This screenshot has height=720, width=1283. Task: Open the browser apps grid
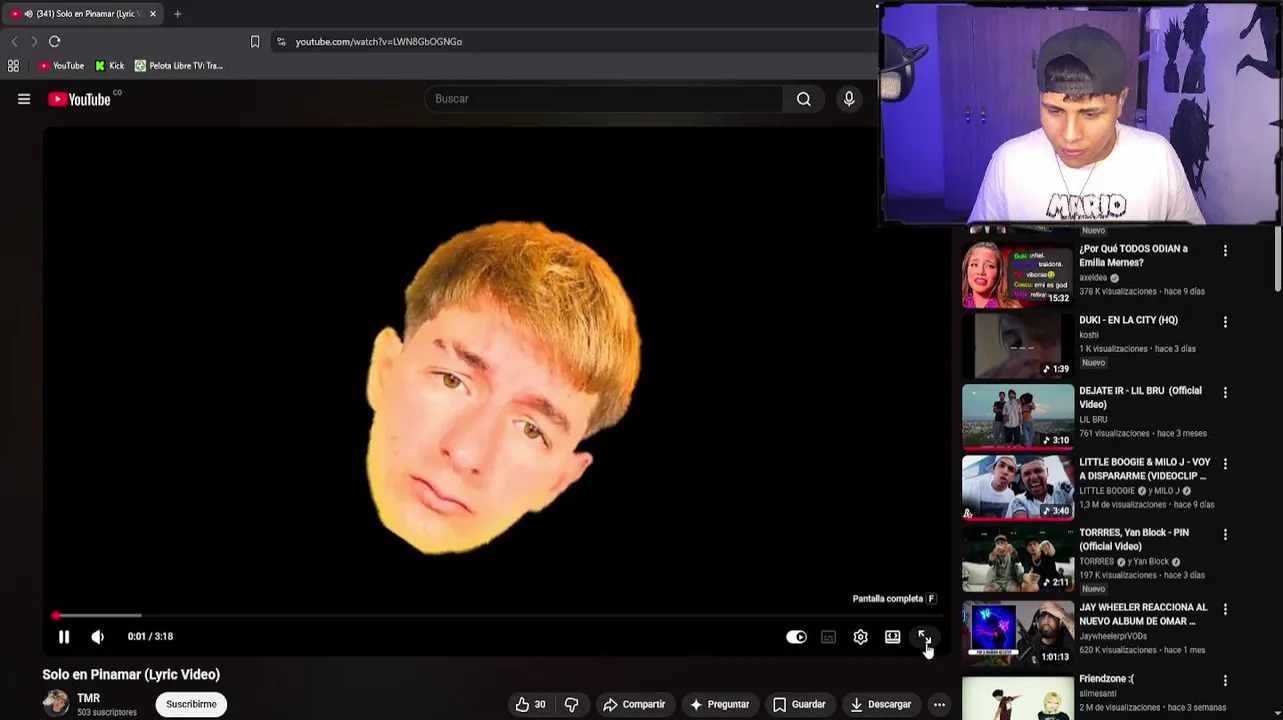13,66
